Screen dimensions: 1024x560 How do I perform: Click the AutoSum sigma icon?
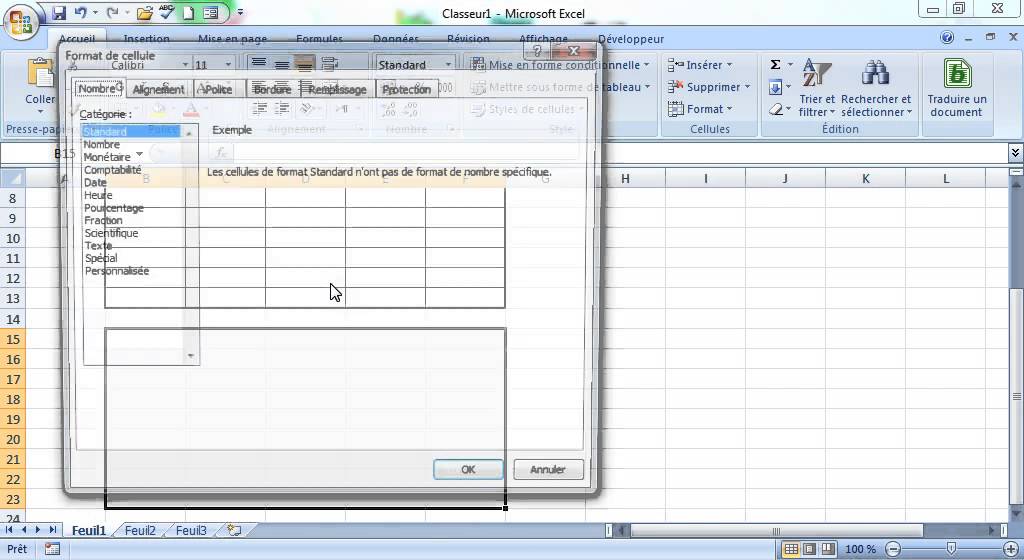tap(775, 64)
